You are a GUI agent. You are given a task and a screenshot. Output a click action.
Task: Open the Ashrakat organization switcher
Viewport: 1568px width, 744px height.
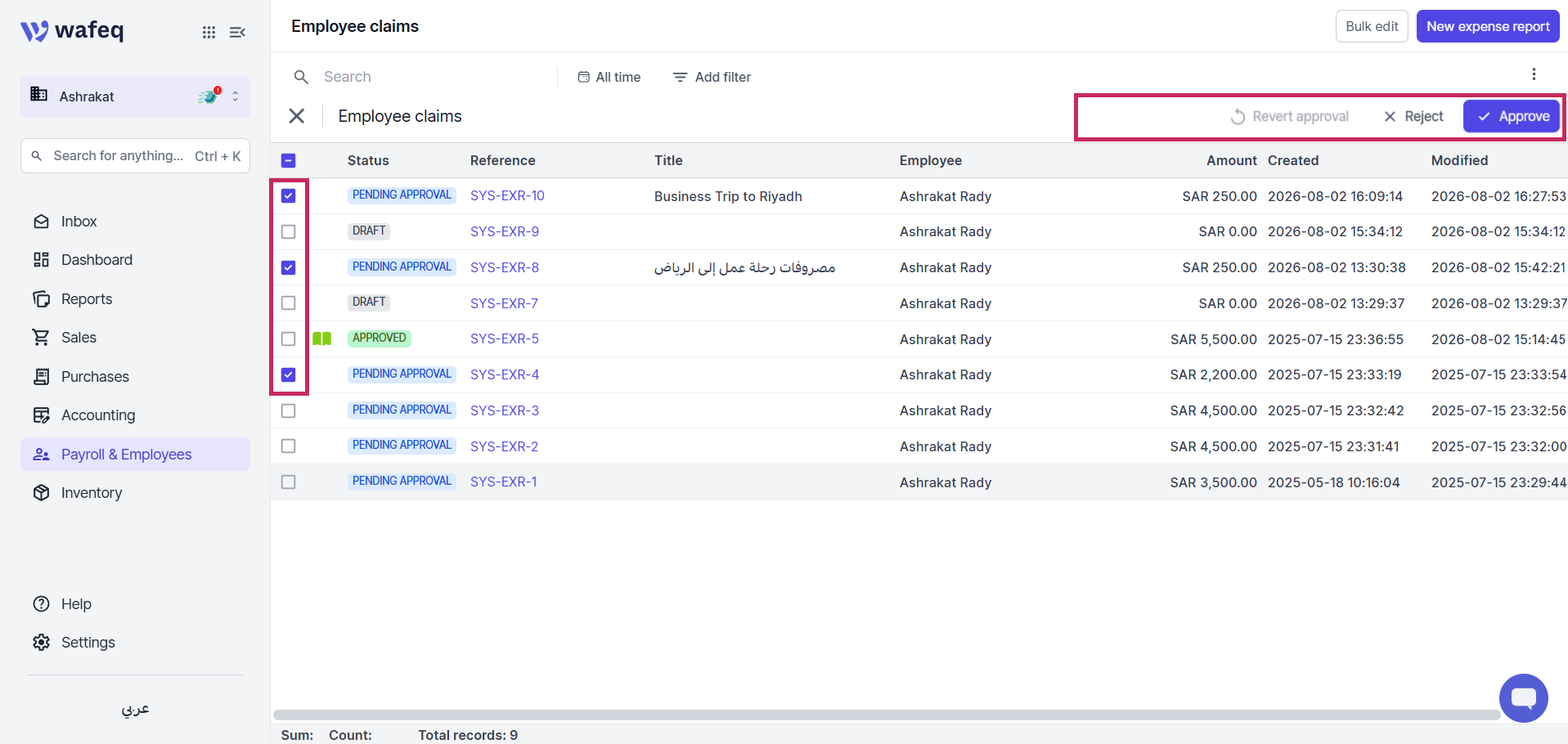tap(135, 96)
